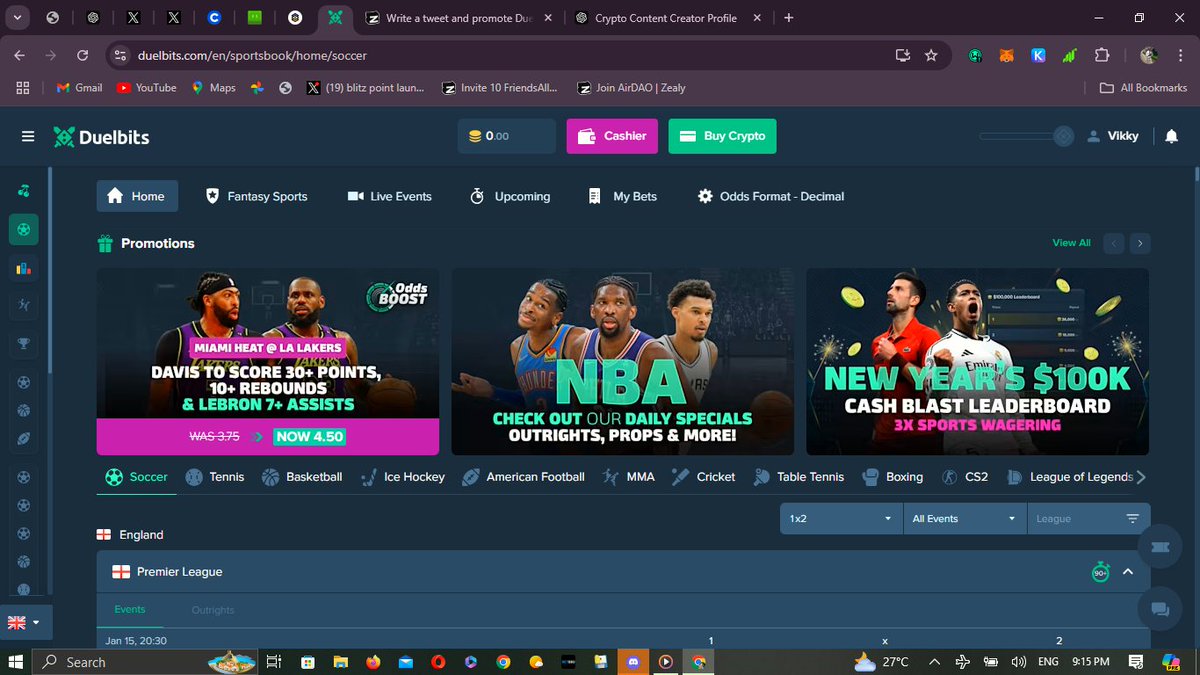The width and height of the screenshot is (1200, 675).
Task: Click the Cashier button
Action: point(612,136)
